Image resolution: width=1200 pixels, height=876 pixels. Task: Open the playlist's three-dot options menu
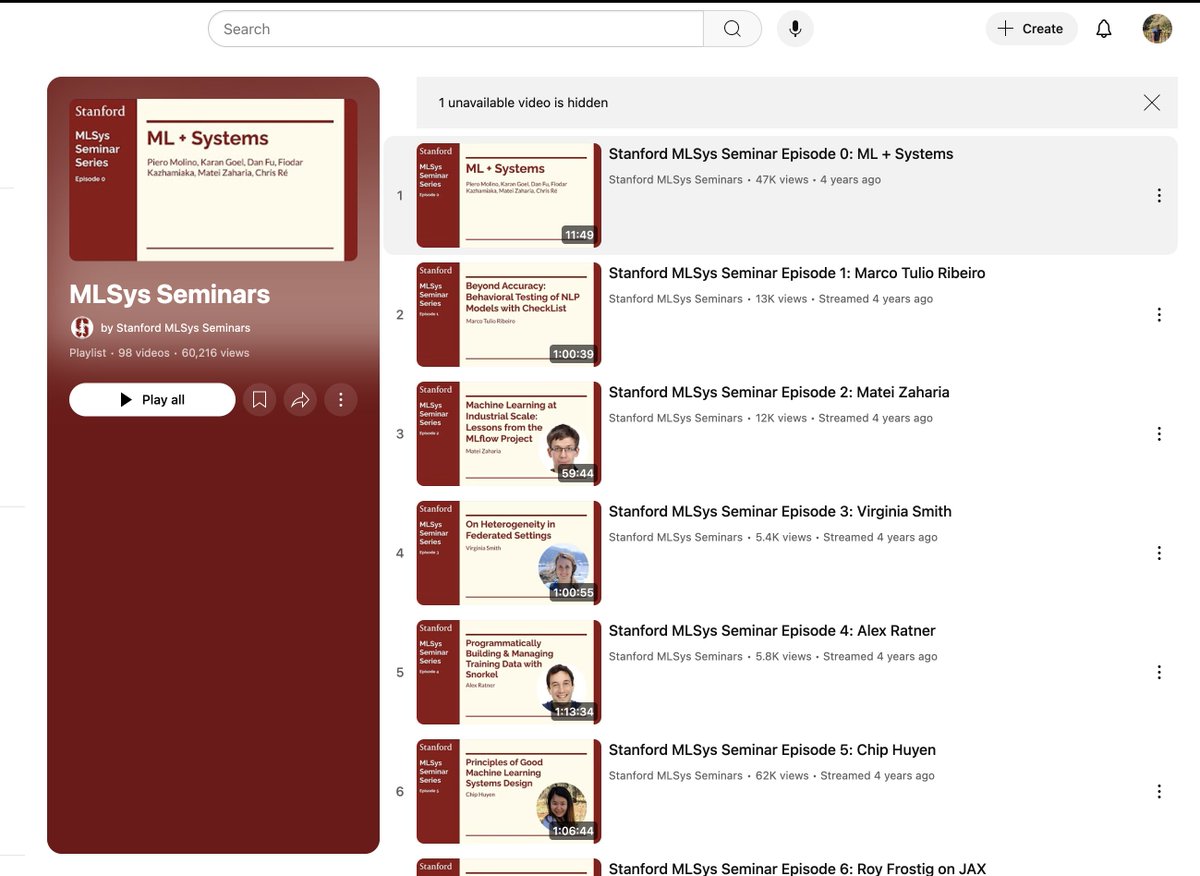click(x=341, y=399)
